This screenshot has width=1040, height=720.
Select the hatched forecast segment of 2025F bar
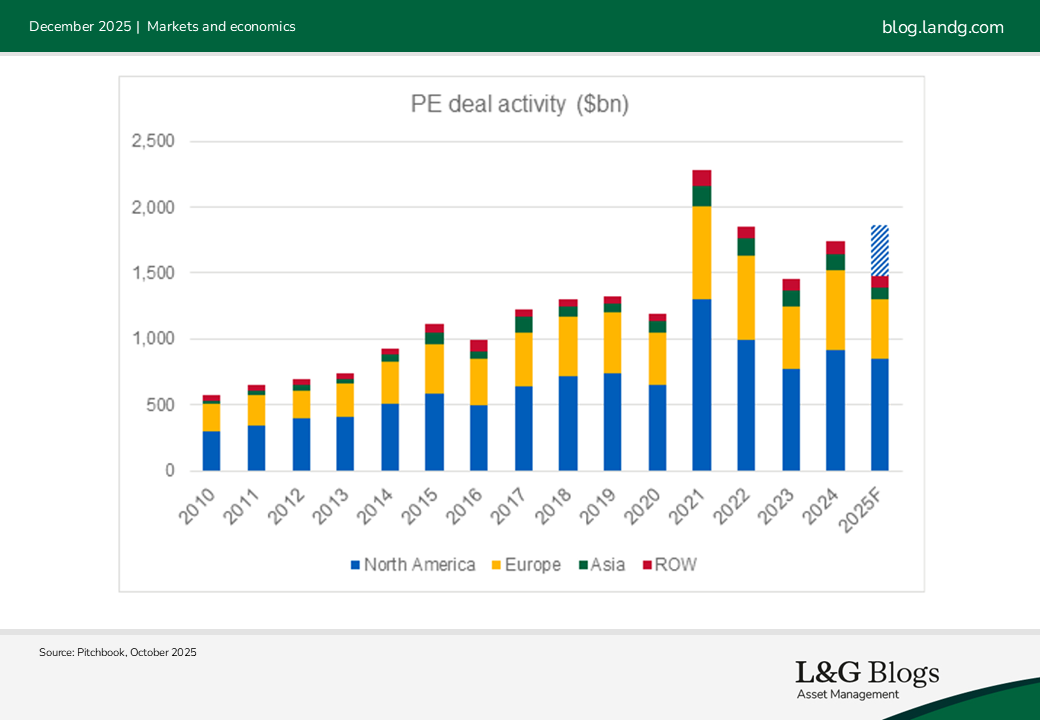tap(879, 250)
